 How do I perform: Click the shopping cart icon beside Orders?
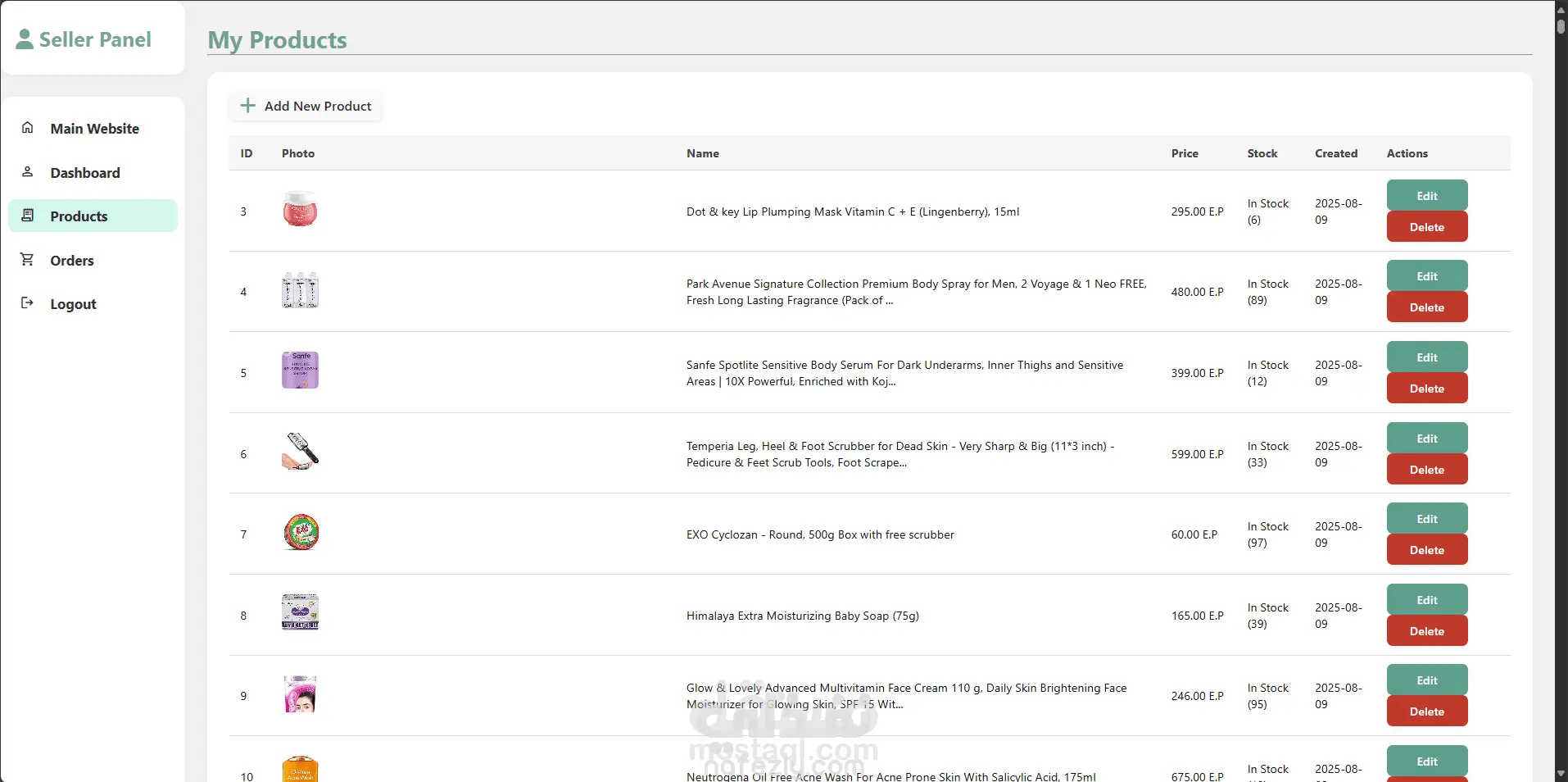coord(28,260)
